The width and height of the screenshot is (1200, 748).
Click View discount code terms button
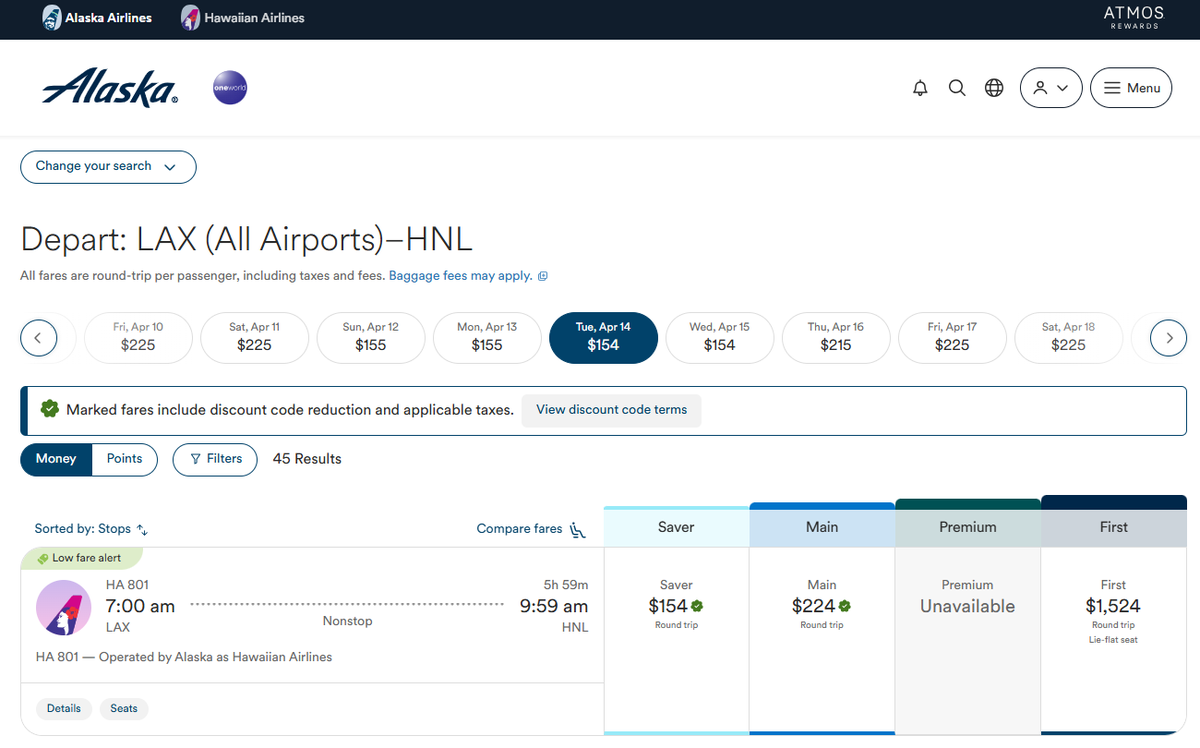click(x=611, y=410)
